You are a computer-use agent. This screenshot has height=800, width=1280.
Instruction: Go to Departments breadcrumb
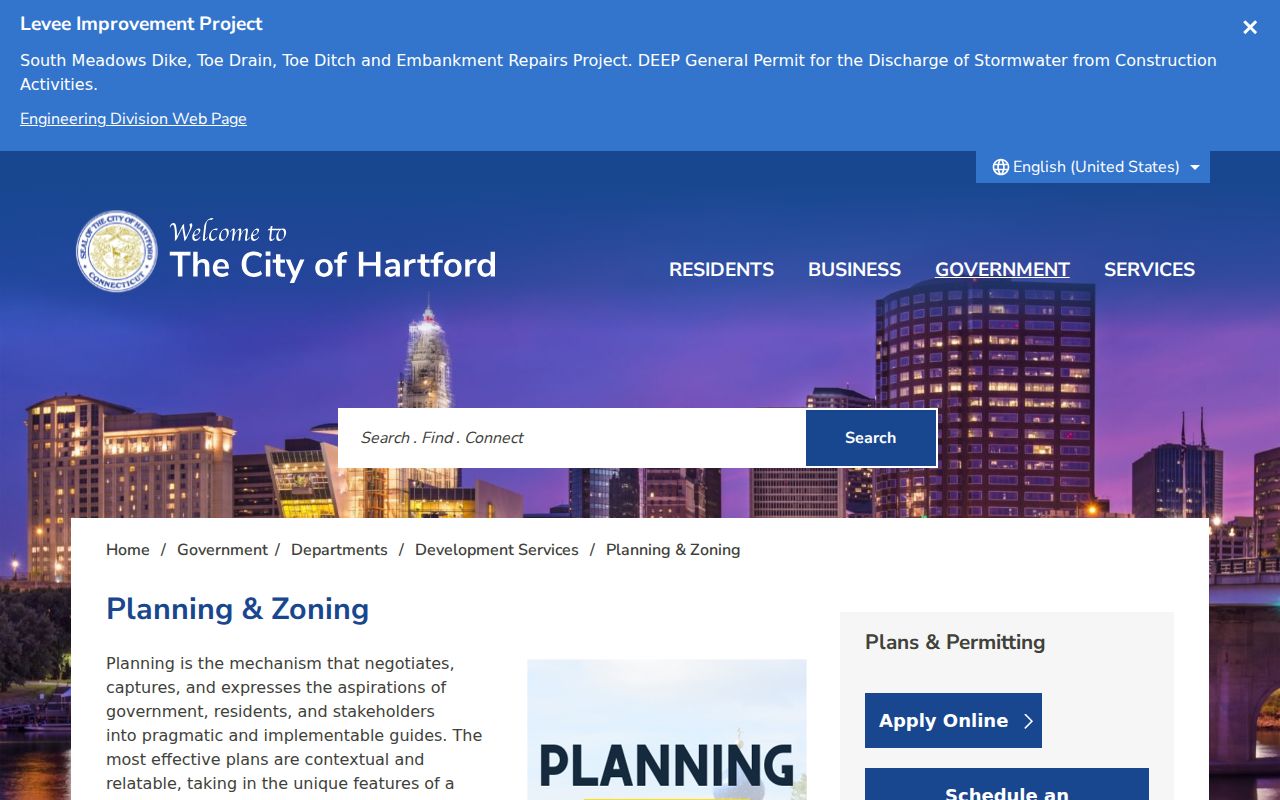[x=339, y=550]
